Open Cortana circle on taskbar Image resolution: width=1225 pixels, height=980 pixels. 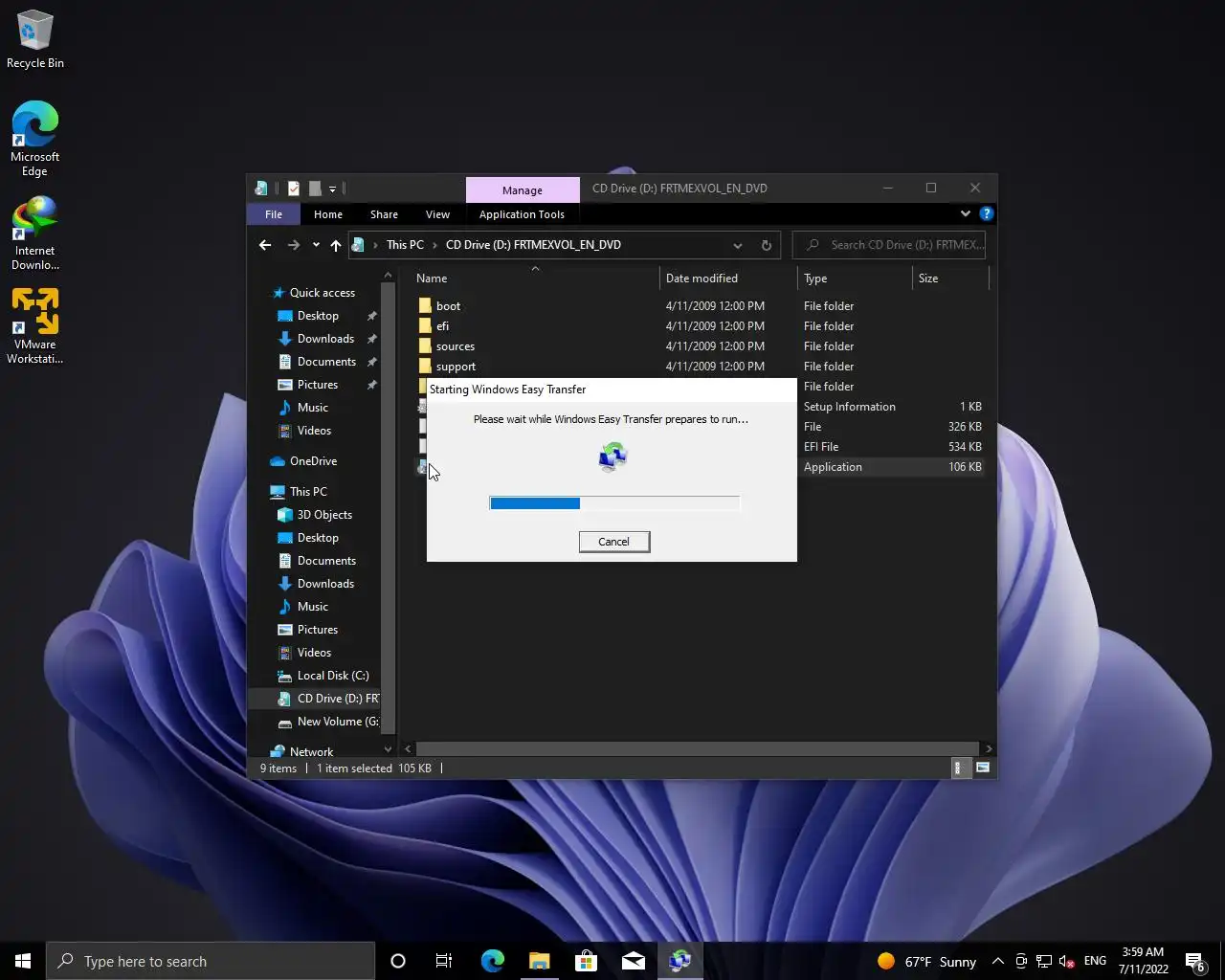398,961
